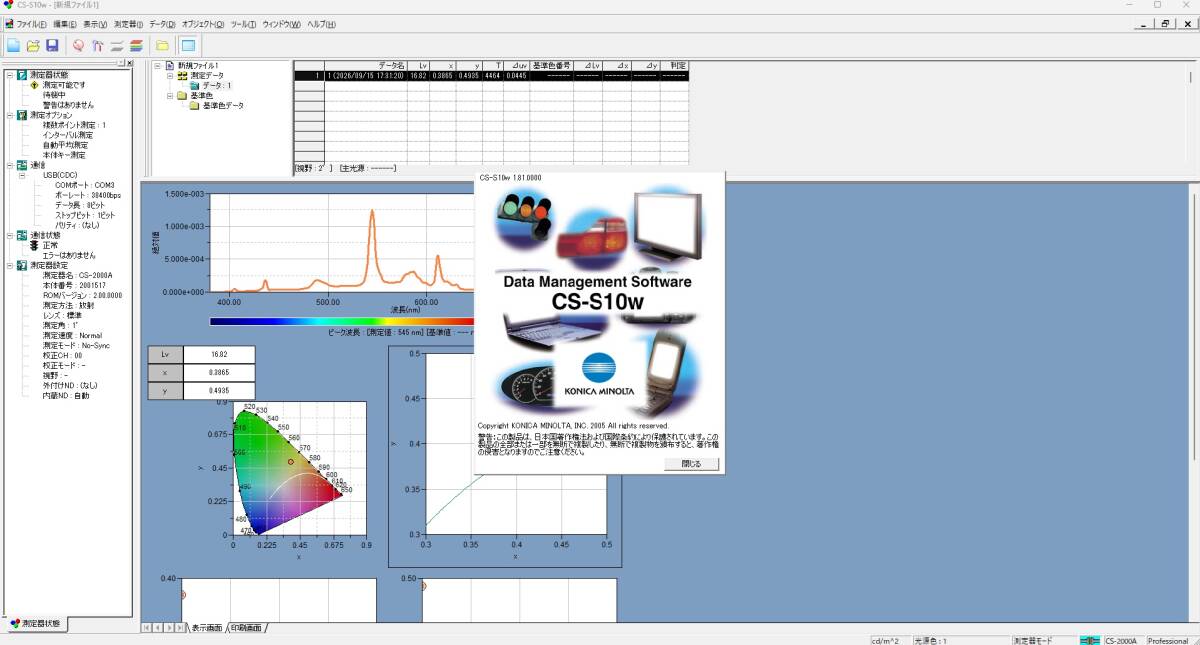This screenshot has height=645, width=1200.
Task: Close the instrument status side panel
Action: 128,63
